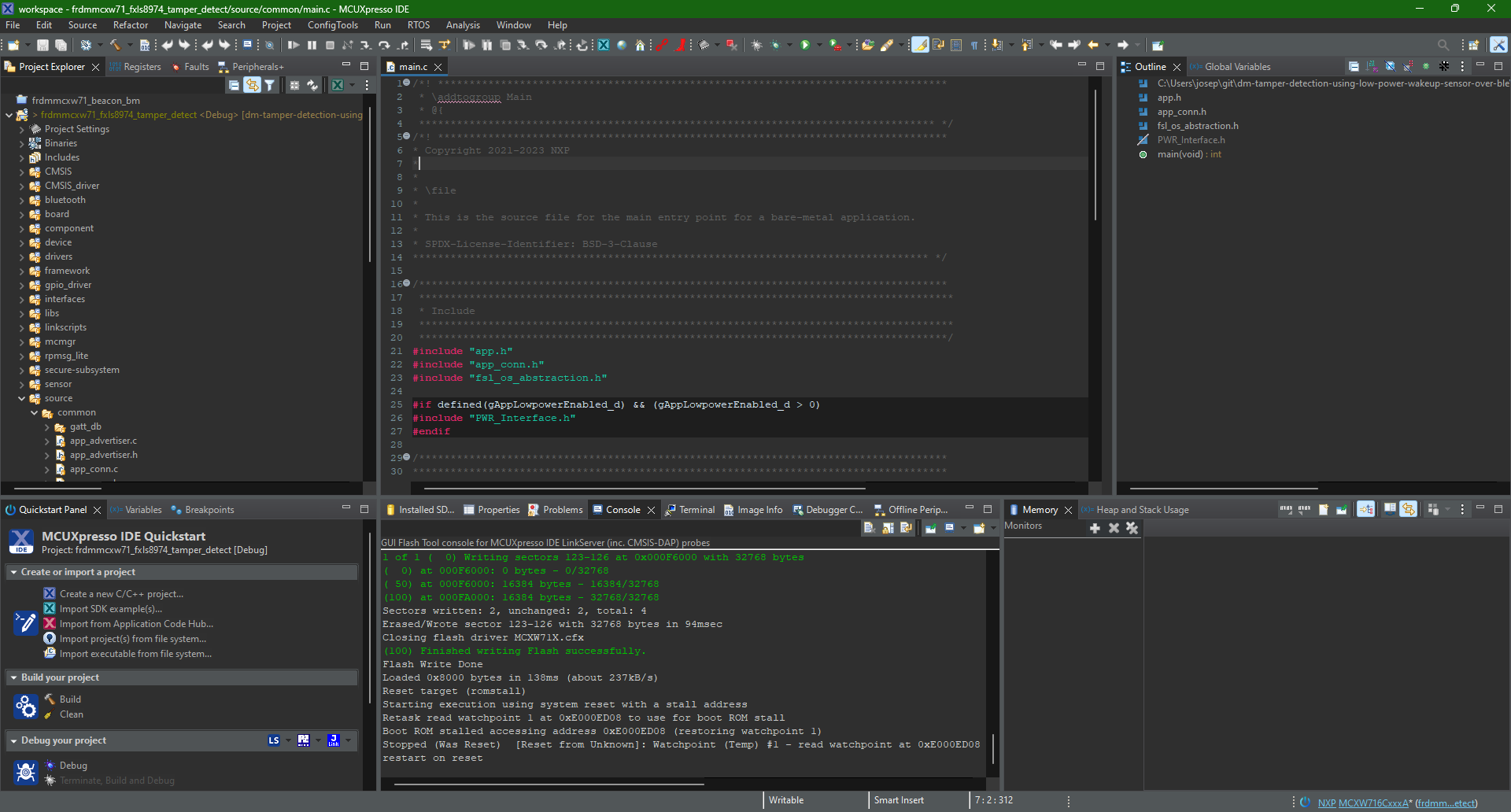Add a new memory monitor with plus icon

pos(1095,528)
